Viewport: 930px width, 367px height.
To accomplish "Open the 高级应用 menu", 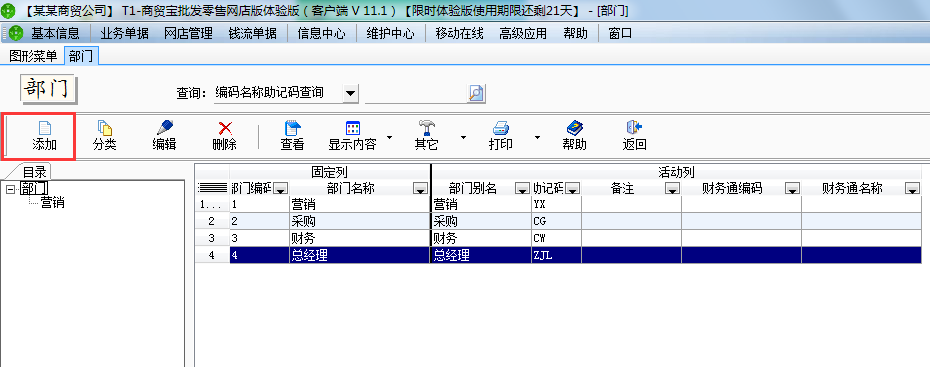I will (x=523, y=34).
